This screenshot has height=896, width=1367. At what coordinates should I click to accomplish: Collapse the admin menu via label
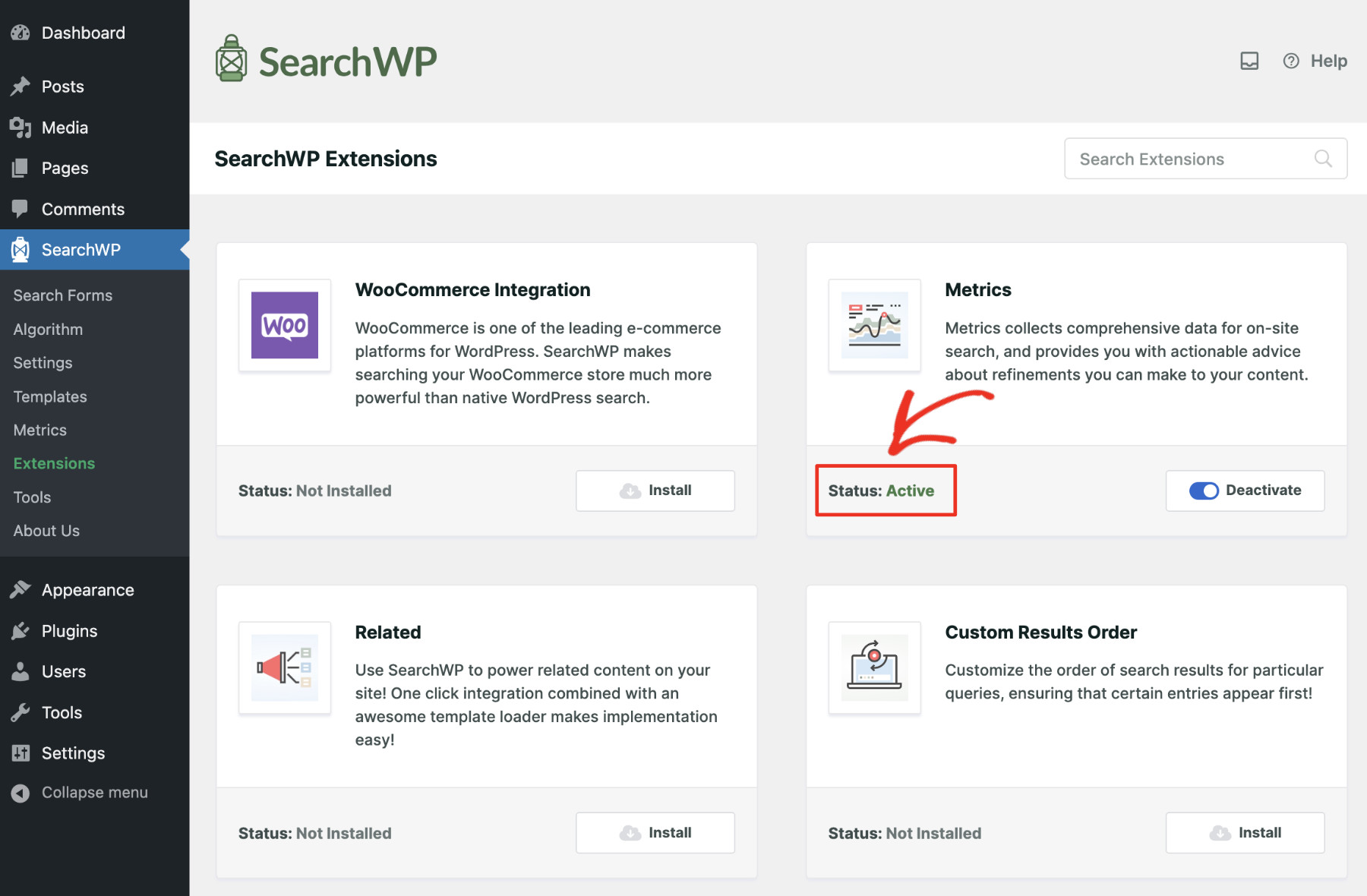click(95, 793)
